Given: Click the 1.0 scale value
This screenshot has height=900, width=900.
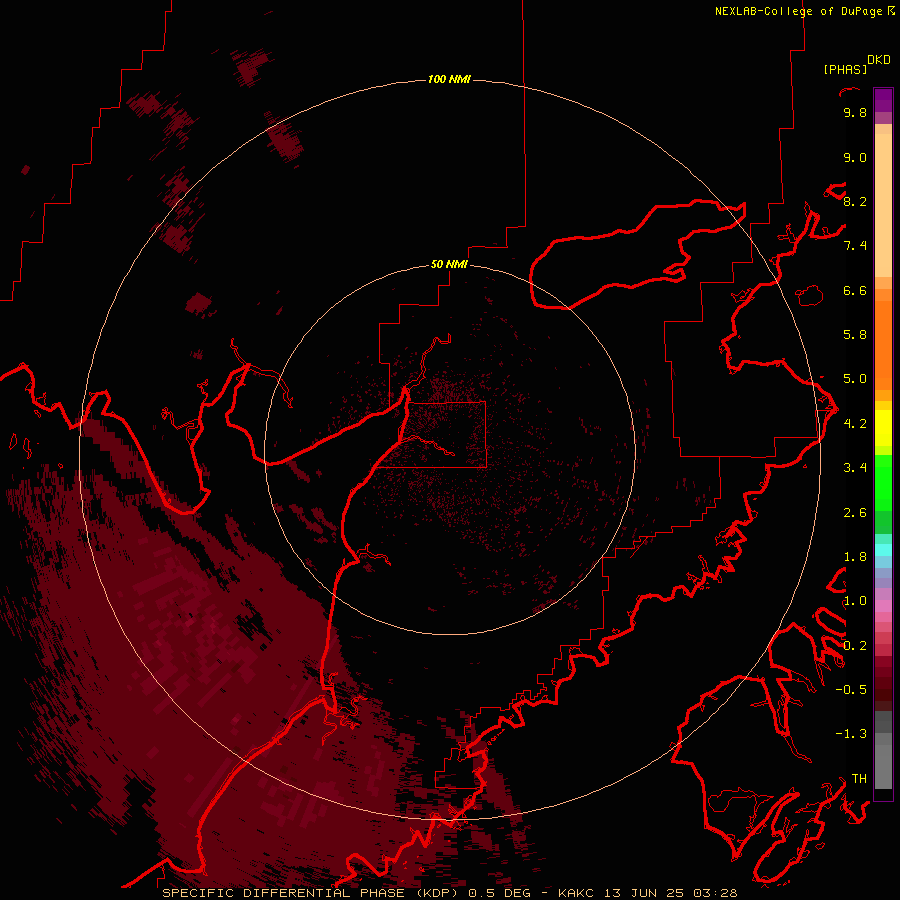Looking at the screenshot, I should [855, 601].
